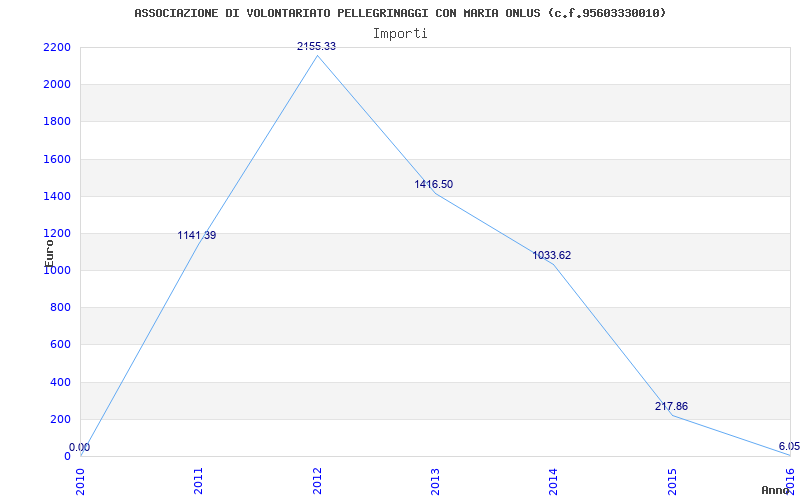Viewport: 800px width, 500px height.
Task: Click the 400 y-axis tick label
Action: coord(60,382)
